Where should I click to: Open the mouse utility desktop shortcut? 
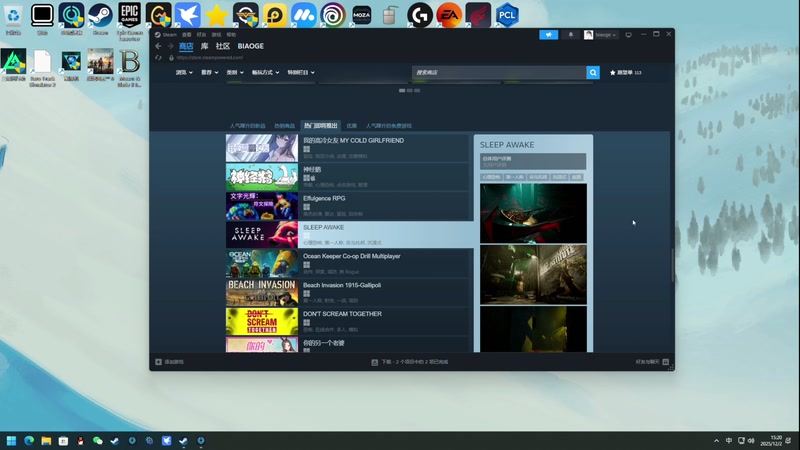390,15
